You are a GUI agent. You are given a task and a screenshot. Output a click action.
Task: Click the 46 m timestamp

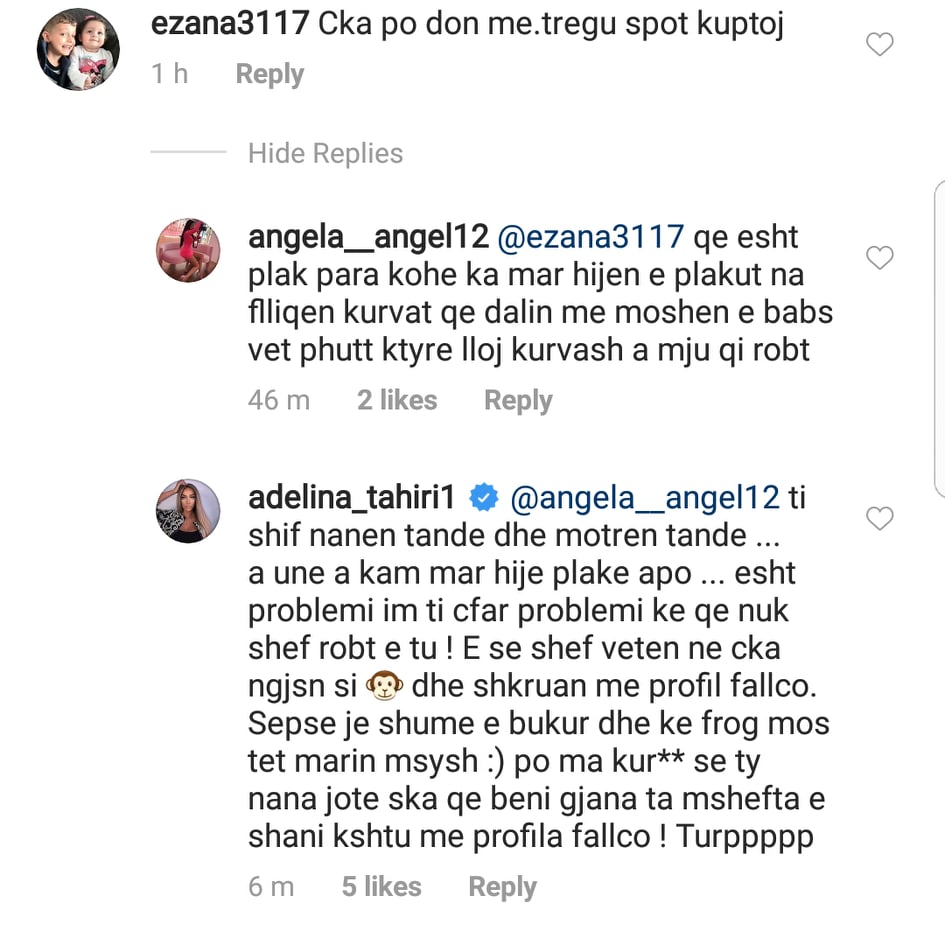pos(279,401)
